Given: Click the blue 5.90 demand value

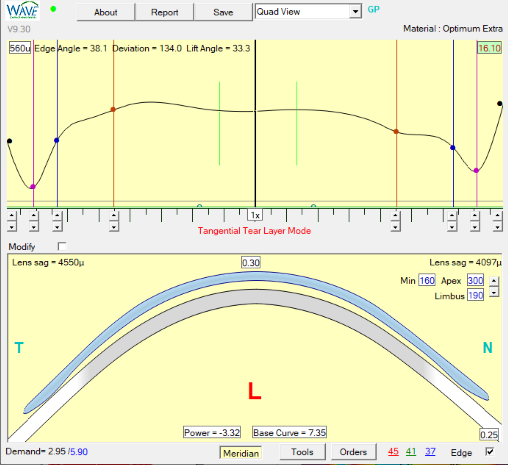Looking at the screenshot, I should click(79, 452).
